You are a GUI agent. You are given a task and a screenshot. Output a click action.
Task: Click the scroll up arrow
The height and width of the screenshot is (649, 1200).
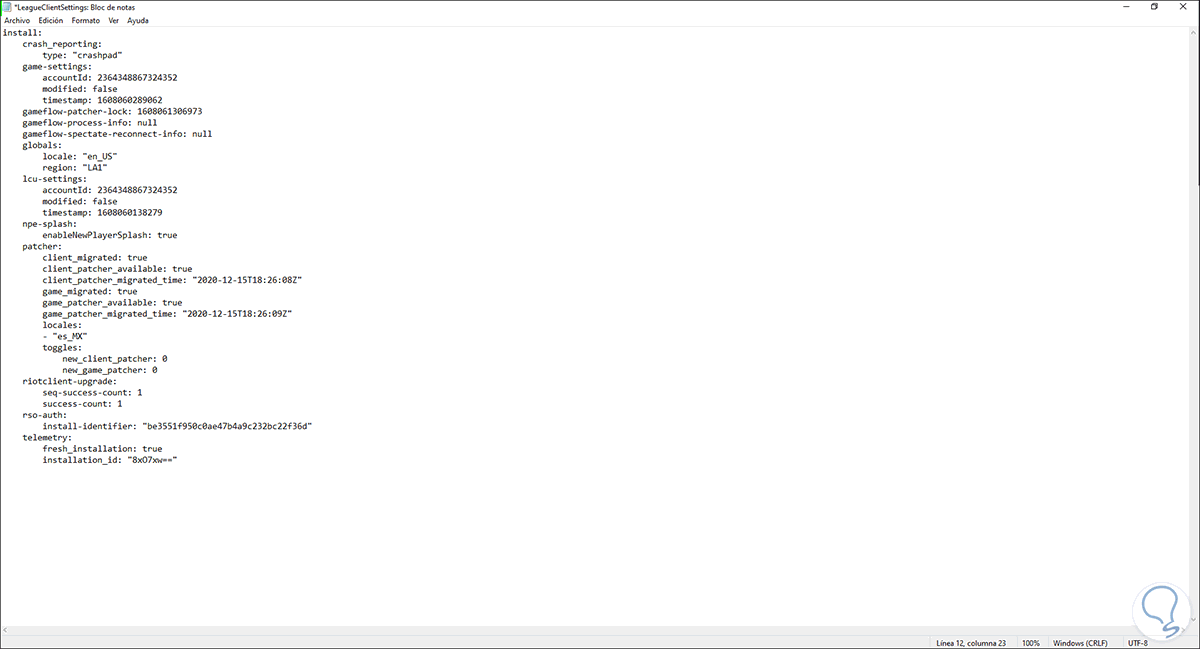pyautogui.click(x=1193, y=32)
